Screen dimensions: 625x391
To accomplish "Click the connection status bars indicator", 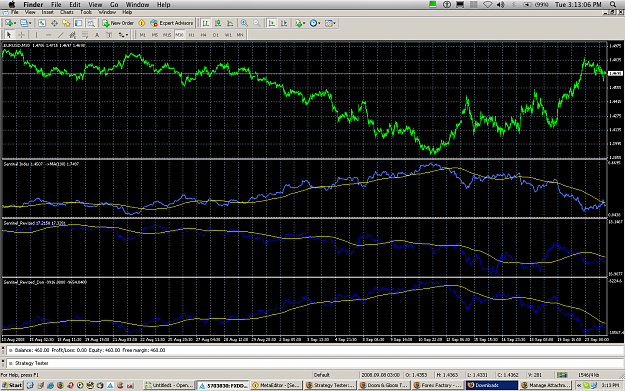I will click(562, 375).
